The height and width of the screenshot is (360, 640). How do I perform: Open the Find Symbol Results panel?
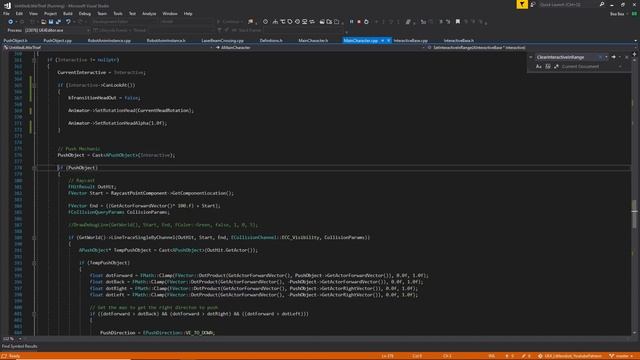tap(20, 347)
